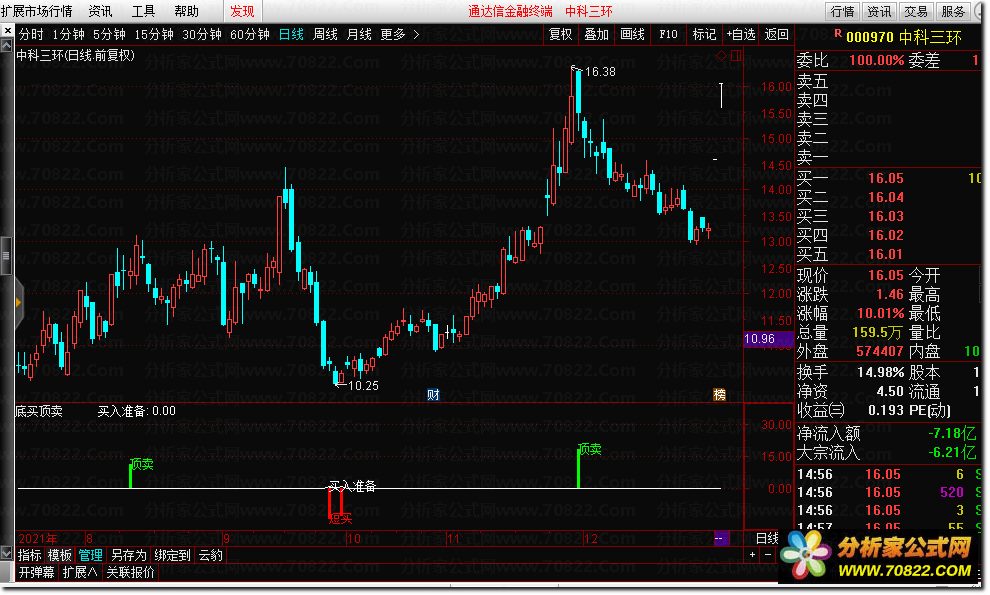Click the minus zoom-out button
Image resolution: width=990 pixels, height=595 pixels.
coord(768,555)
